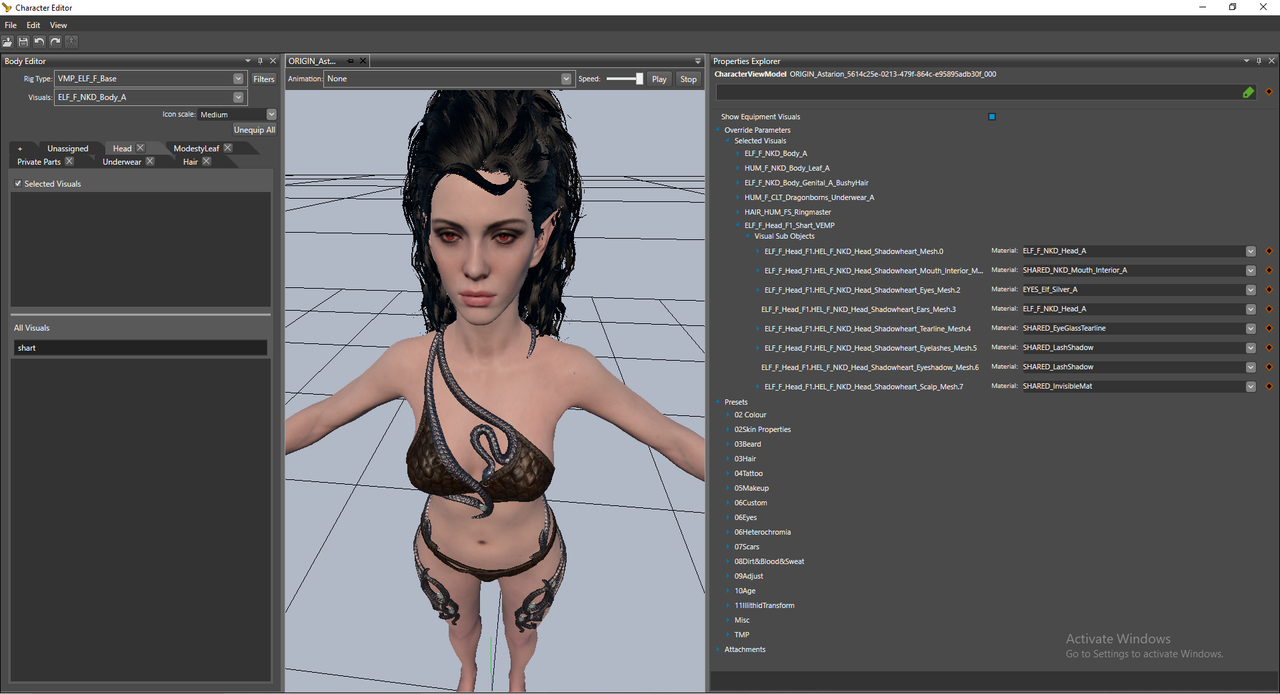
Task: Add a new tab with plus
Action: click(x=19, y=148)
